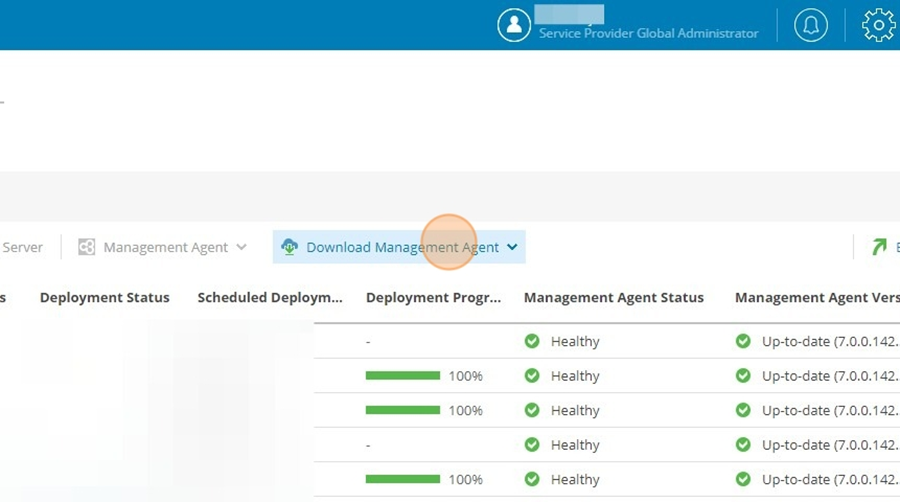The height and width of the screenshot is (502, 900).
Task: Expand the Download Management Agent dropdown arrow
Action: tap(512, 247)
